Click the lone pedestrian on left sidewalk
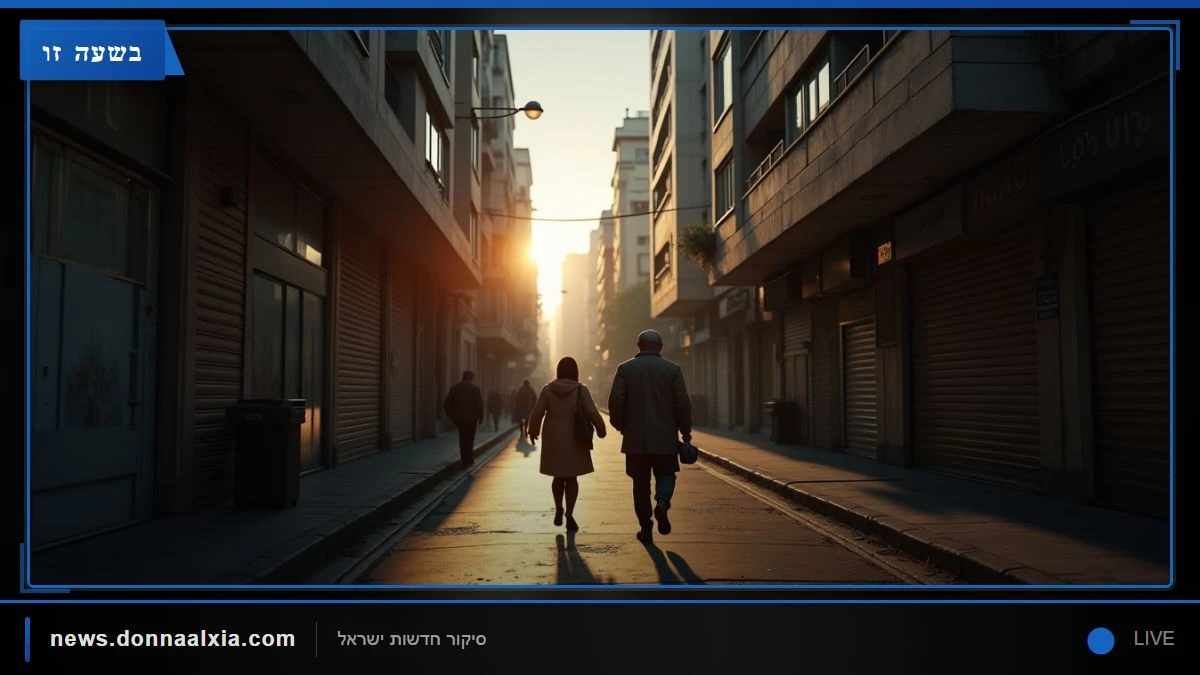Image resolution: width=1200 pixels, height=675 pixels. pos(465,417)
